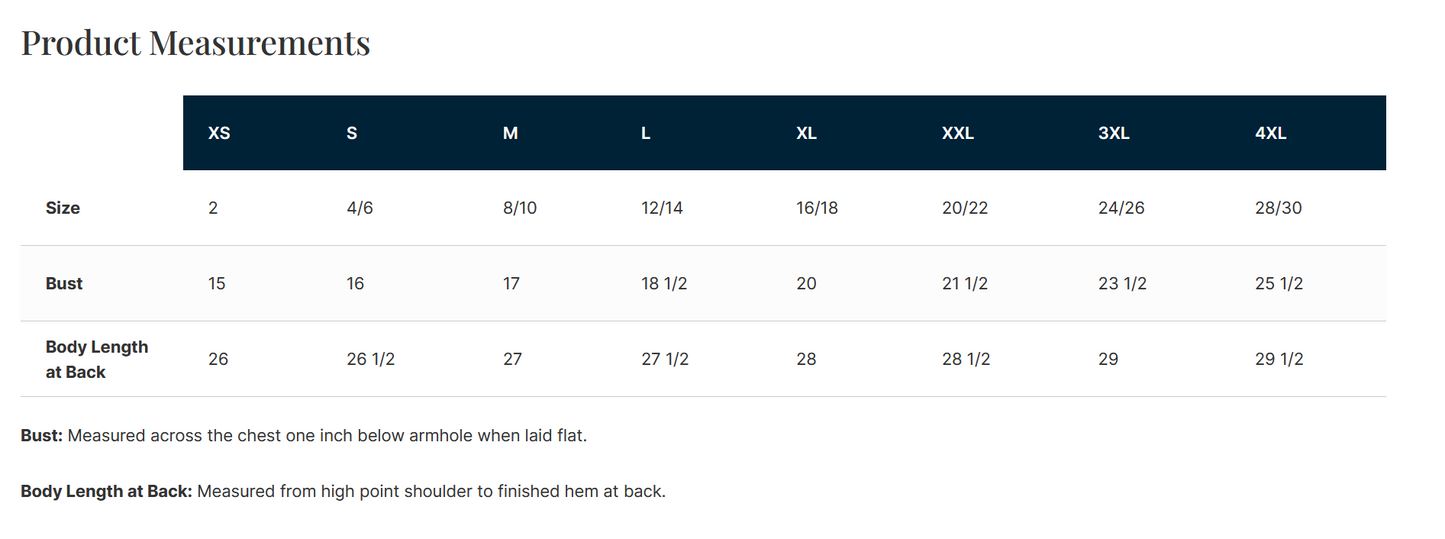Image resolution: width=1445 pixels, height=539 pixels.
Task: Click the XS column header
Action: click(219, 133)
